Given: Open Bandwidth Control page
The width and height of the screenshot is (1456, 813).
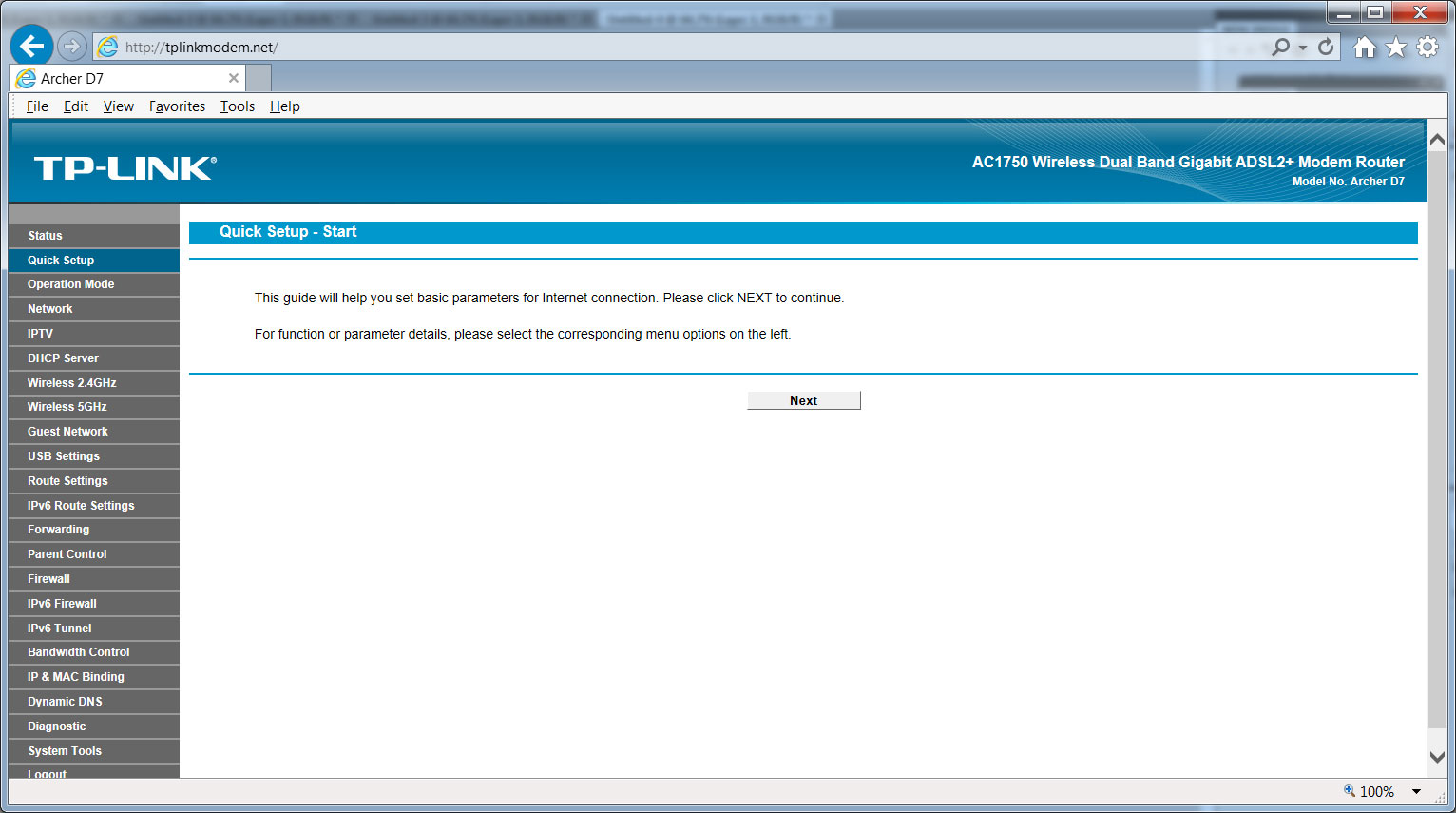Looking at the screenshot, I should coord(94,652).
